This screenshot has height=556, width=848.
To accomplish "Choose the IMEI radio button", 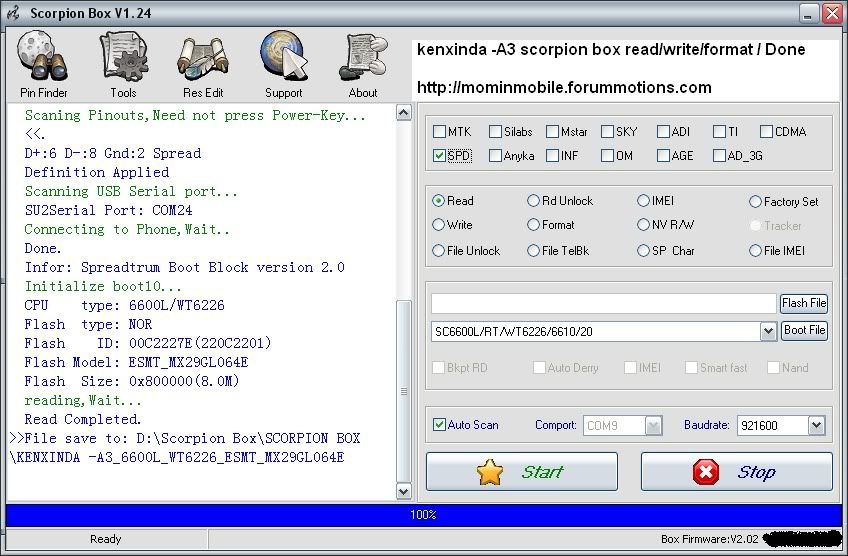I will click(x=643, y=201).
